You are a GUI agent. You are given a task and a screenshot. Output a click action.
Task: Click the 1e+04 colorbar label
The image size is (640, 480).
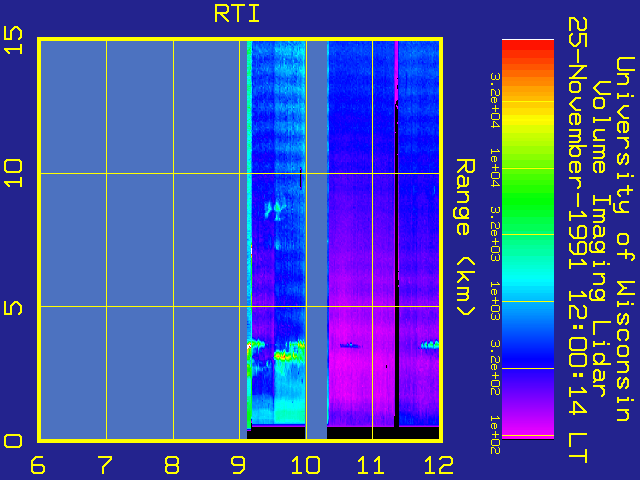point(495,168)
